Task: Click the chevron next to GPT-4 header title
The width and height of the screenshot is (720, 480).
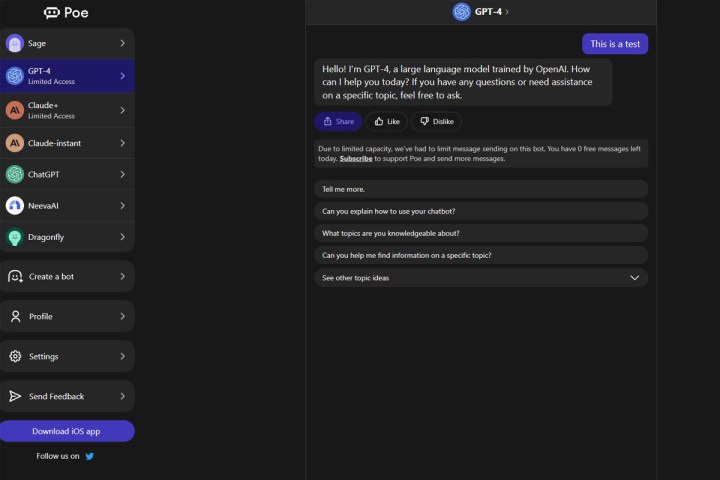Action: [x=507, y=12]
